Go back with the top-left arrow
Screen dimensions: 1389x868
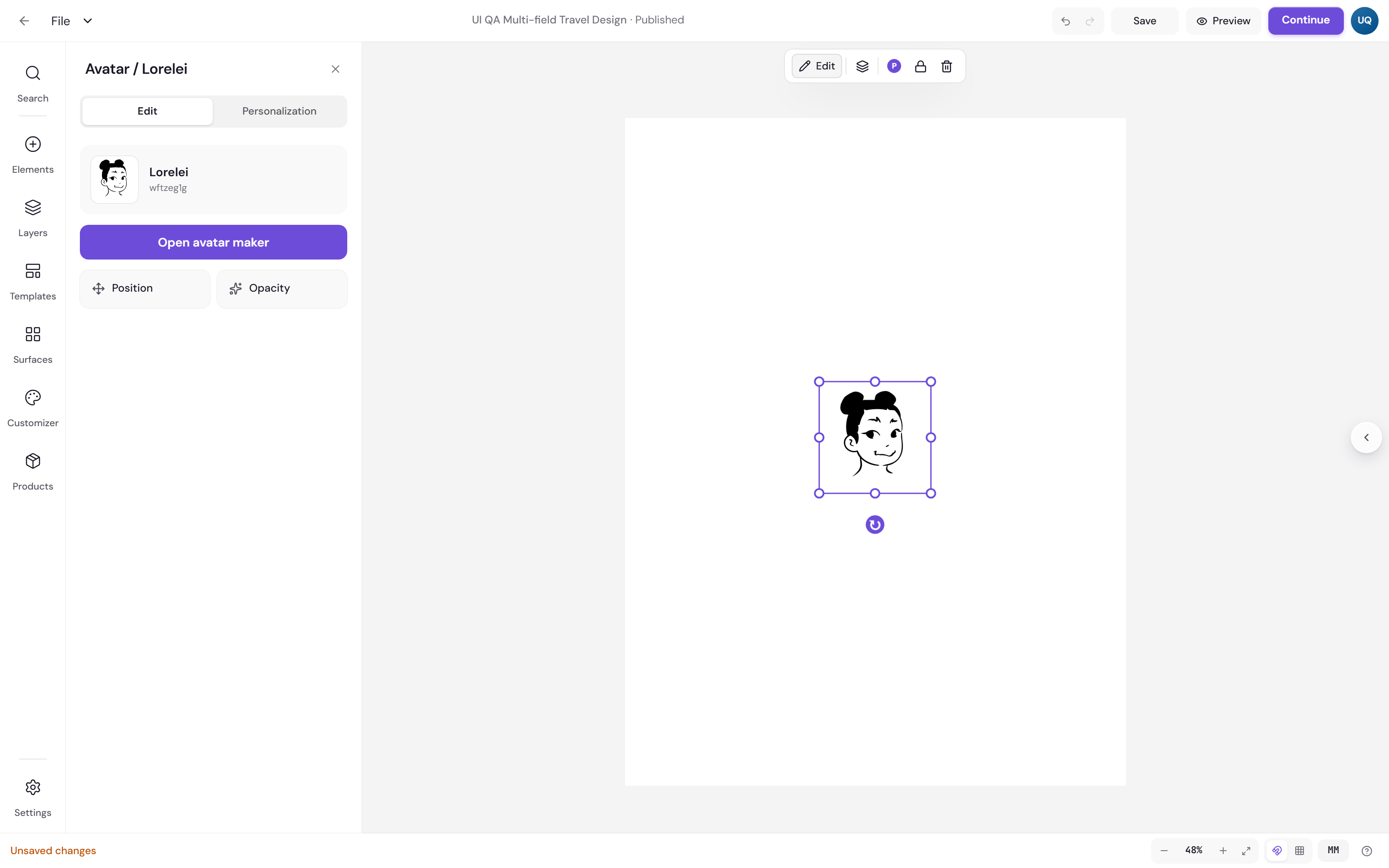24,21
